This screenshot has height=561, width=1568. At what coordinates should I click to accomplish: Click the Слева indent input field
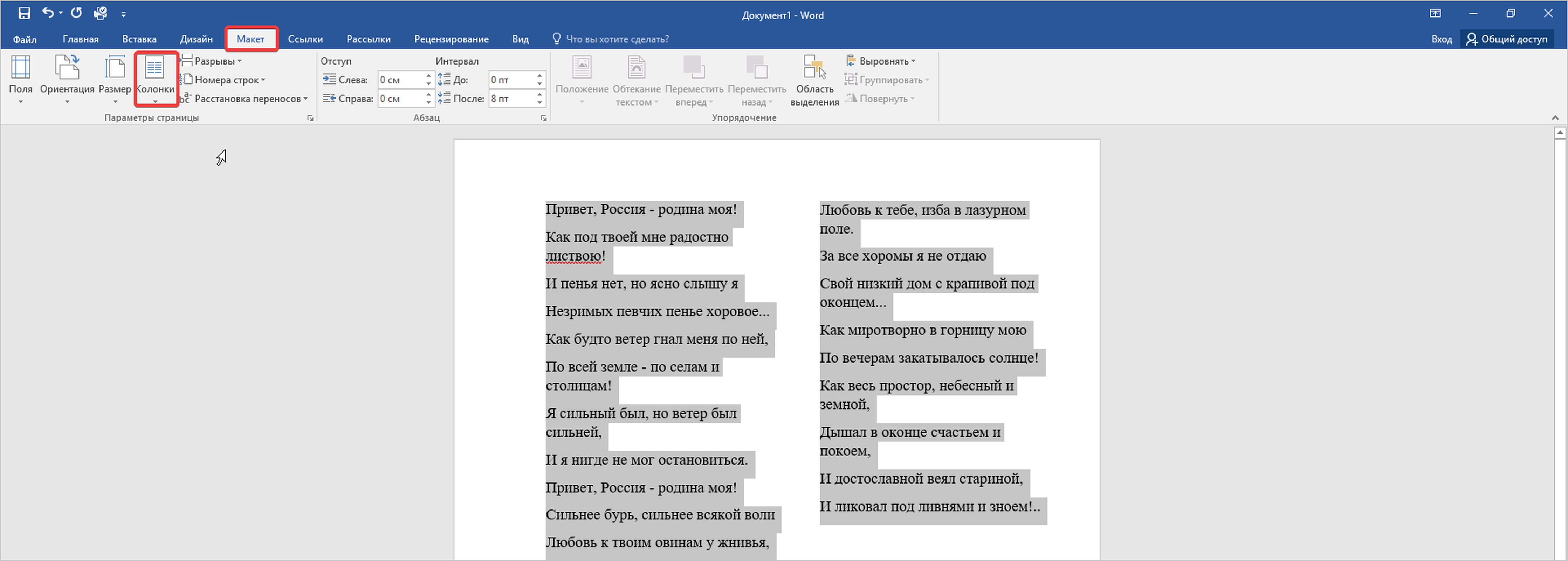(399, 80)
